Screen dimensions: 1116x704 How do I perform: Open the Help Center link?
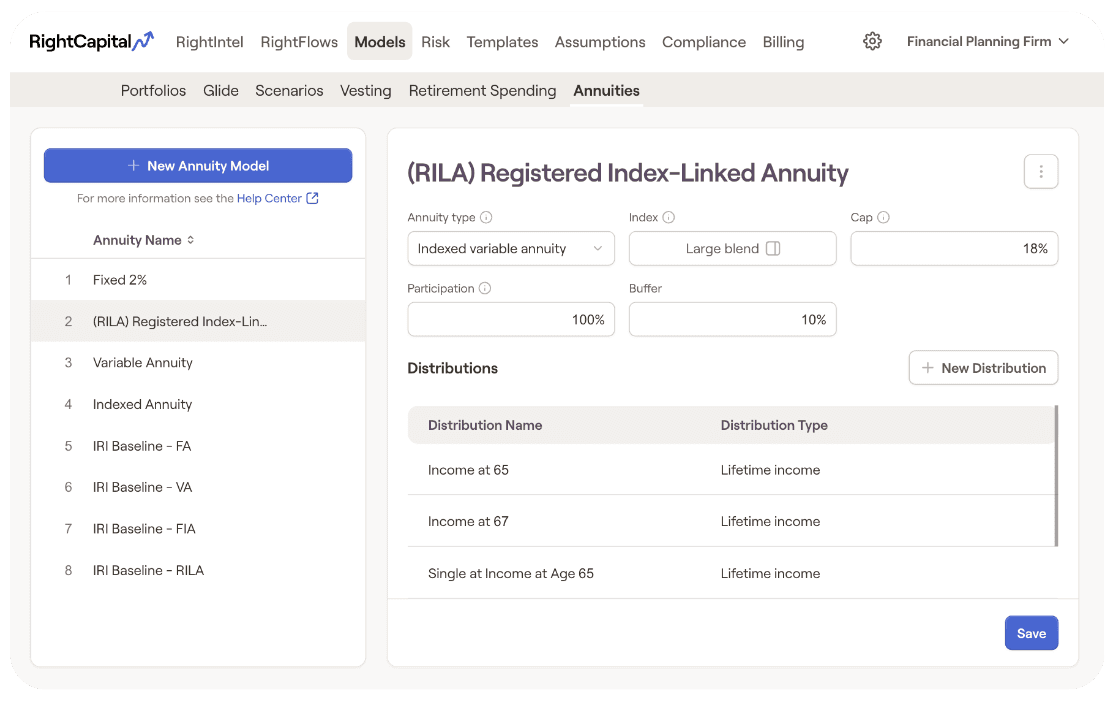pos(269,199)
